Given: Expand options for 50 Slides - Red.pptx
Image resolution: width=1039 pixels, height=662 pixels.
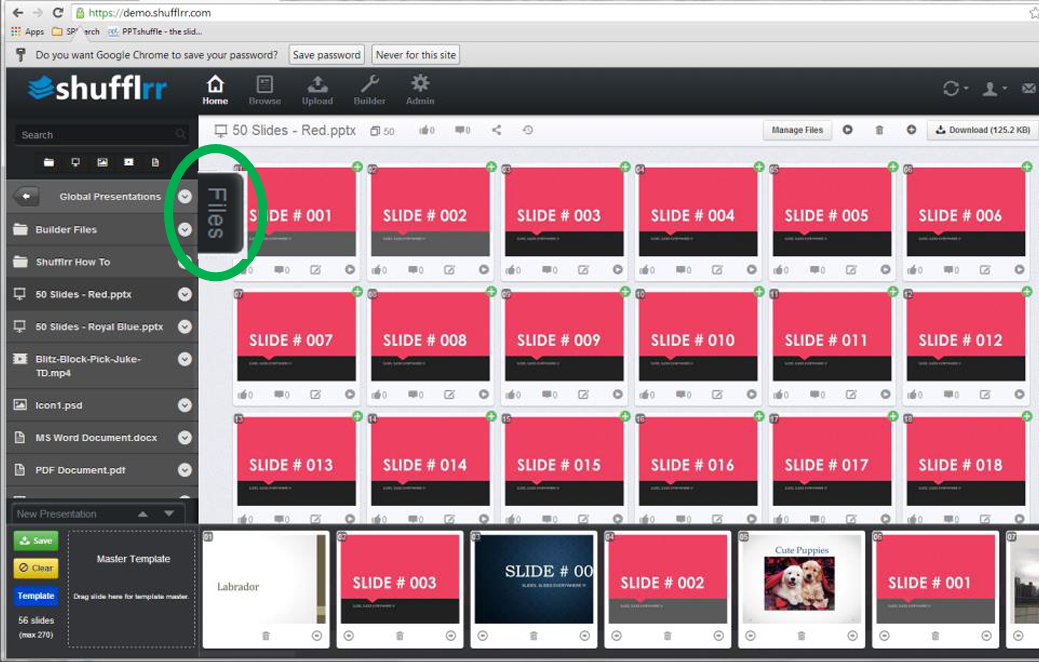Looking at the screenshot, I should coord(185,294).
